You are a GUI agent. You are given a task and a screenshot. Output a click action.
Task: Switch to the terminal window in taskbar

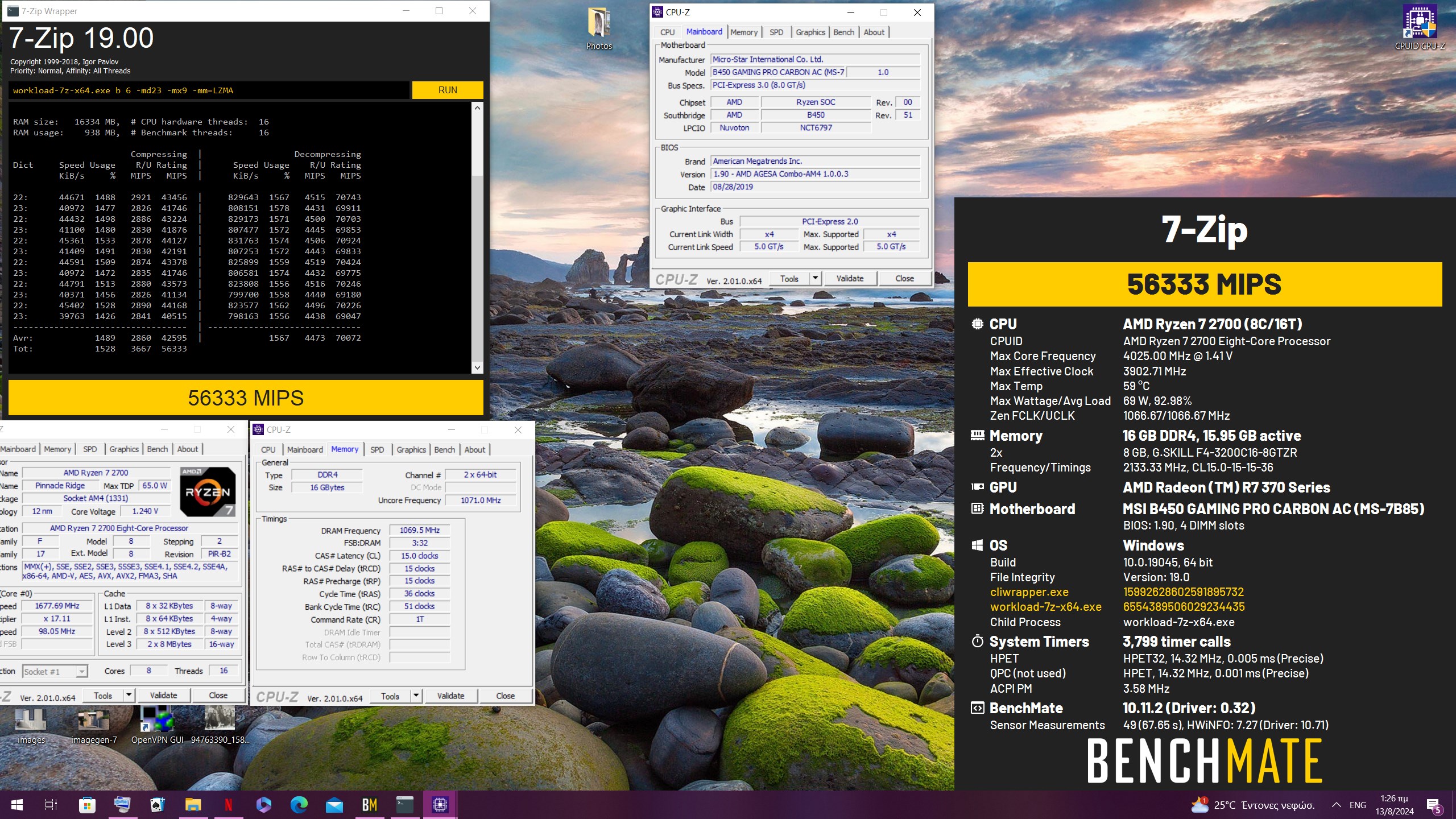405,805
